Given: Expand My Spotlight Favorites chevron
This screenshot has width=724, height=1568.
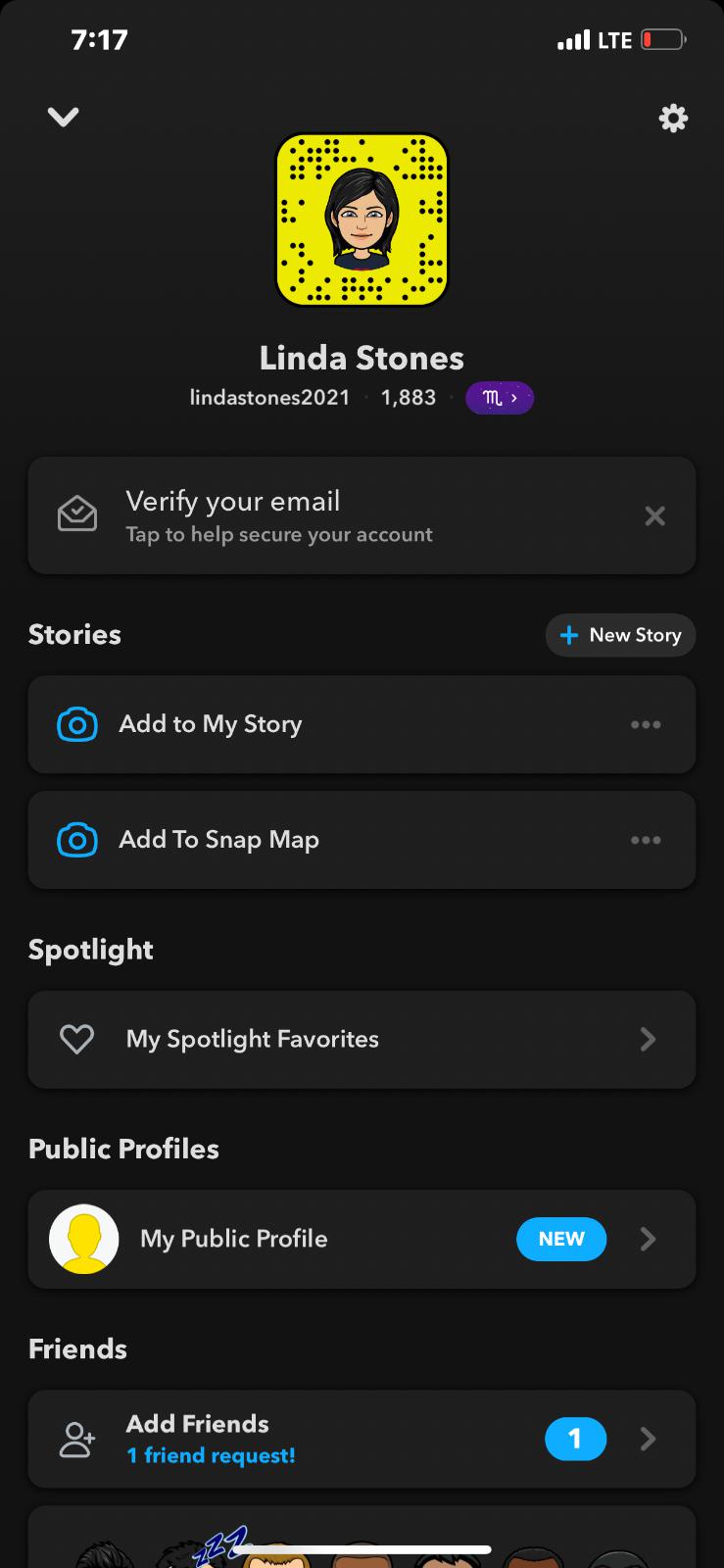Looking at the screenshot, I should [648, 1040].
